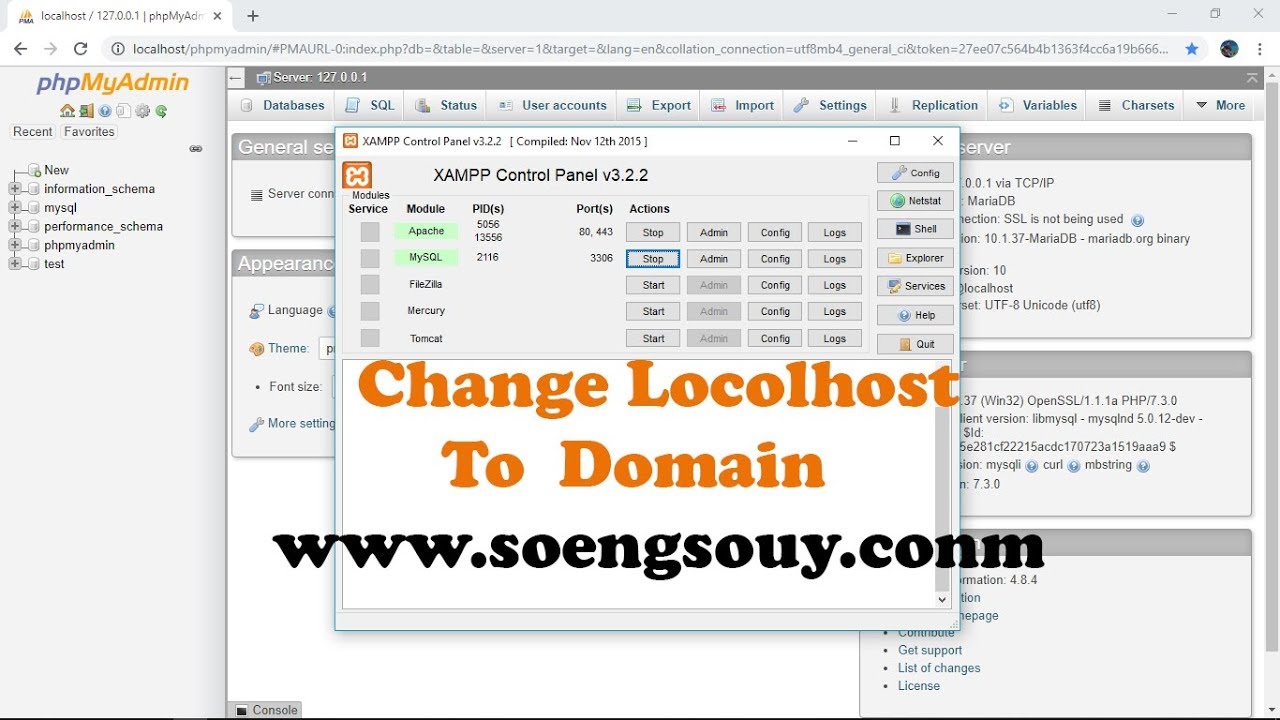Open the Status tab

coord(446,105)
